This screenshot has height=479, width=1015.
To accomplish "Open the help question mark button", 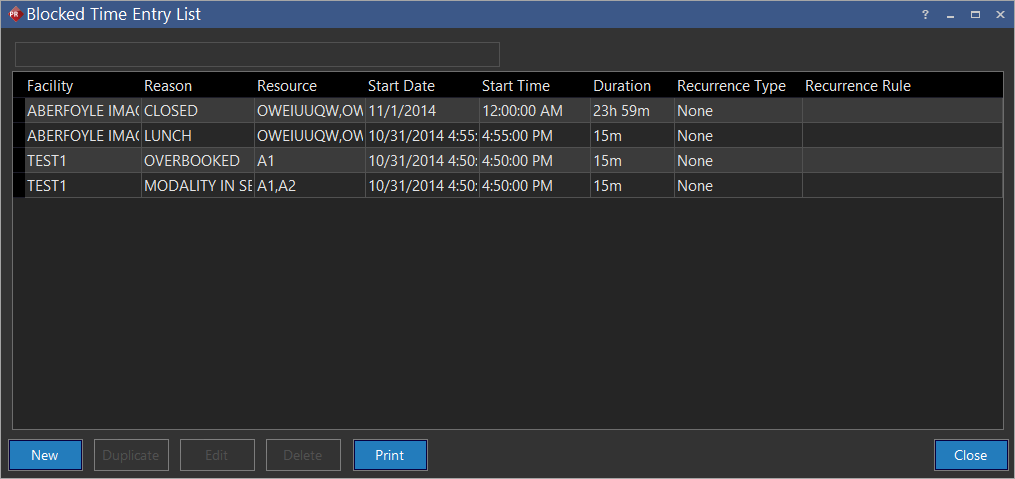I will coord(925,15).
